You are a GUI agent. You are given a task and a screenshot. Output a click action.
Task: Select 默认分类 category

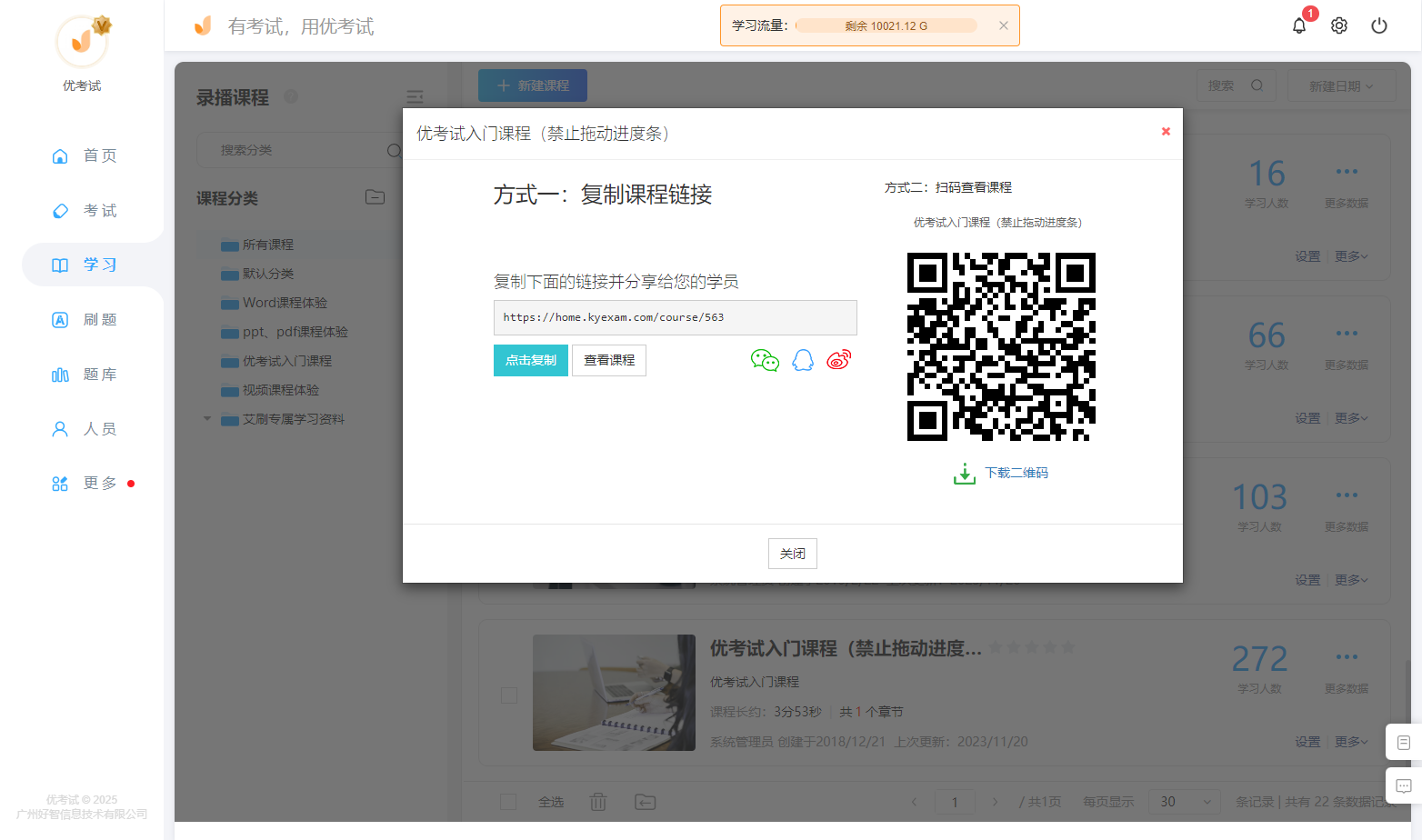pyautogui.click(x=268, y=274)
